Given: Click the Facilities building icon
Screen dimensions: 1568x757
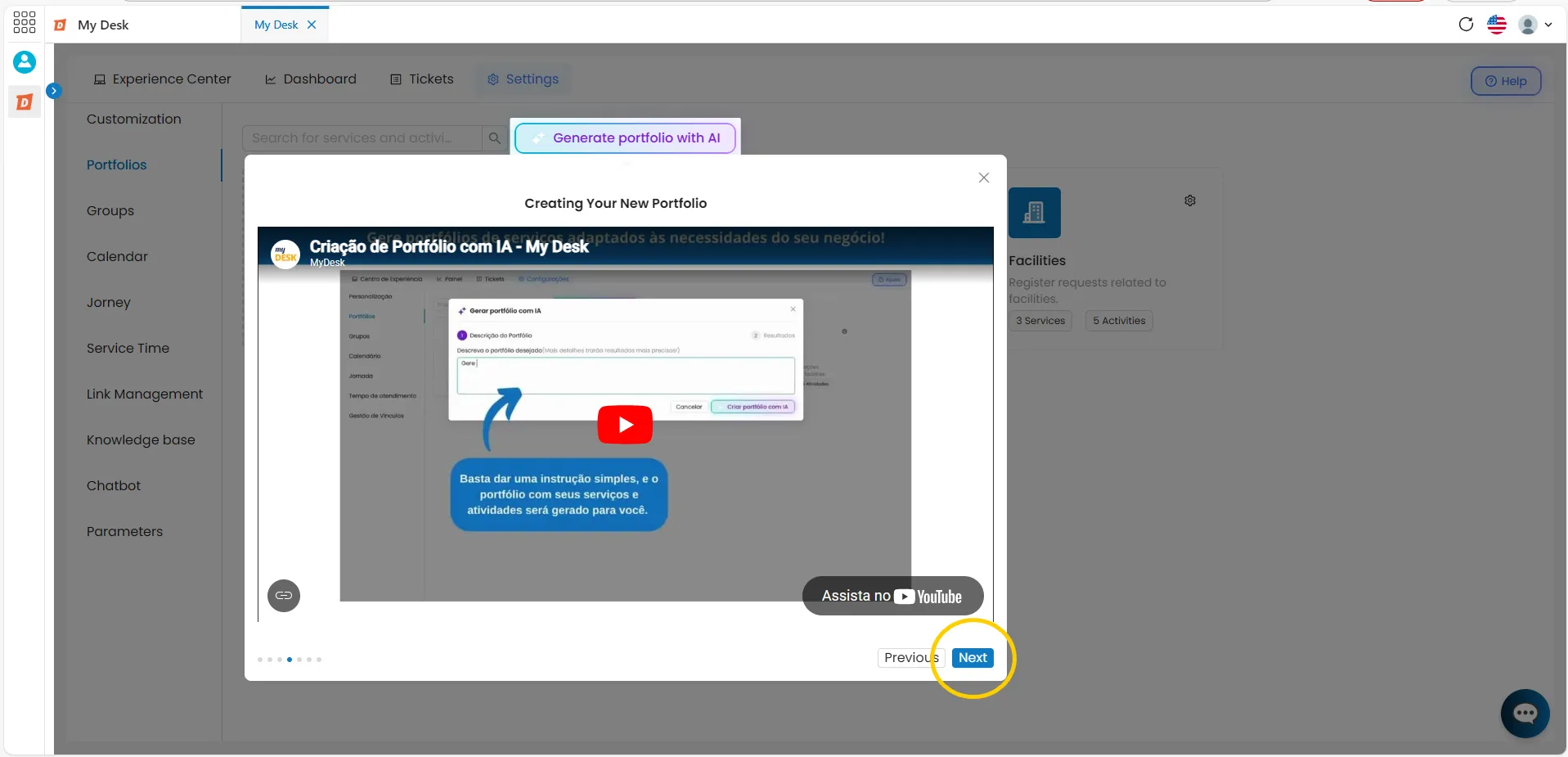Looking at the screenshot, I should (x=1035, y=213).
